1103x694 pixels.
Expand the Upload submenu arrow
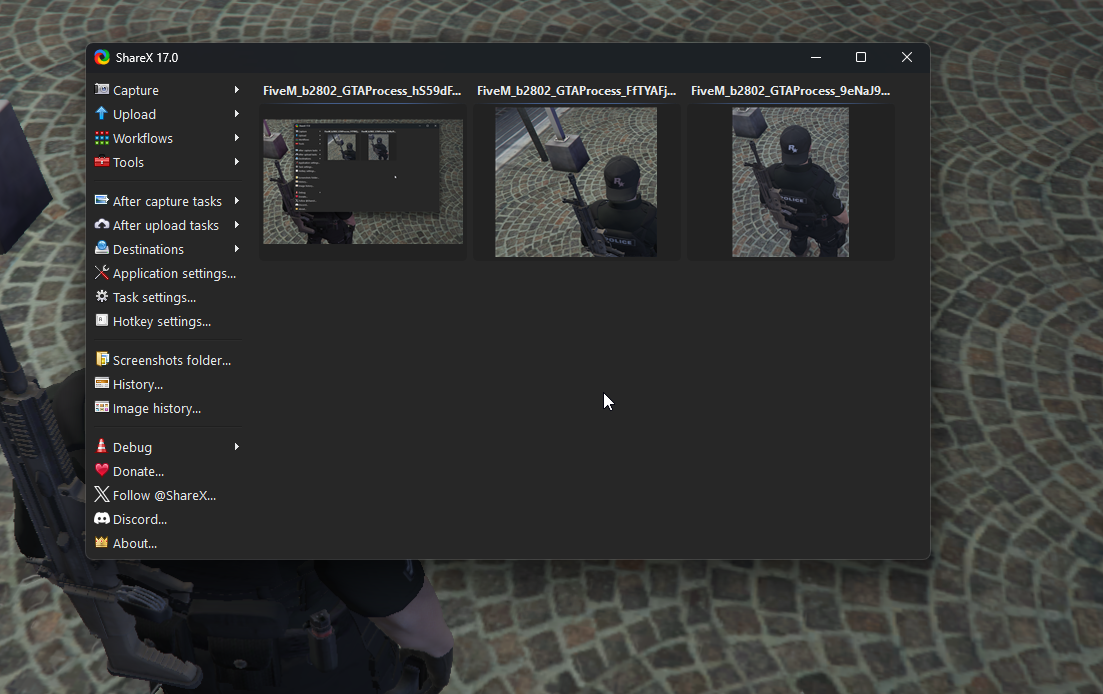point(237,114)
